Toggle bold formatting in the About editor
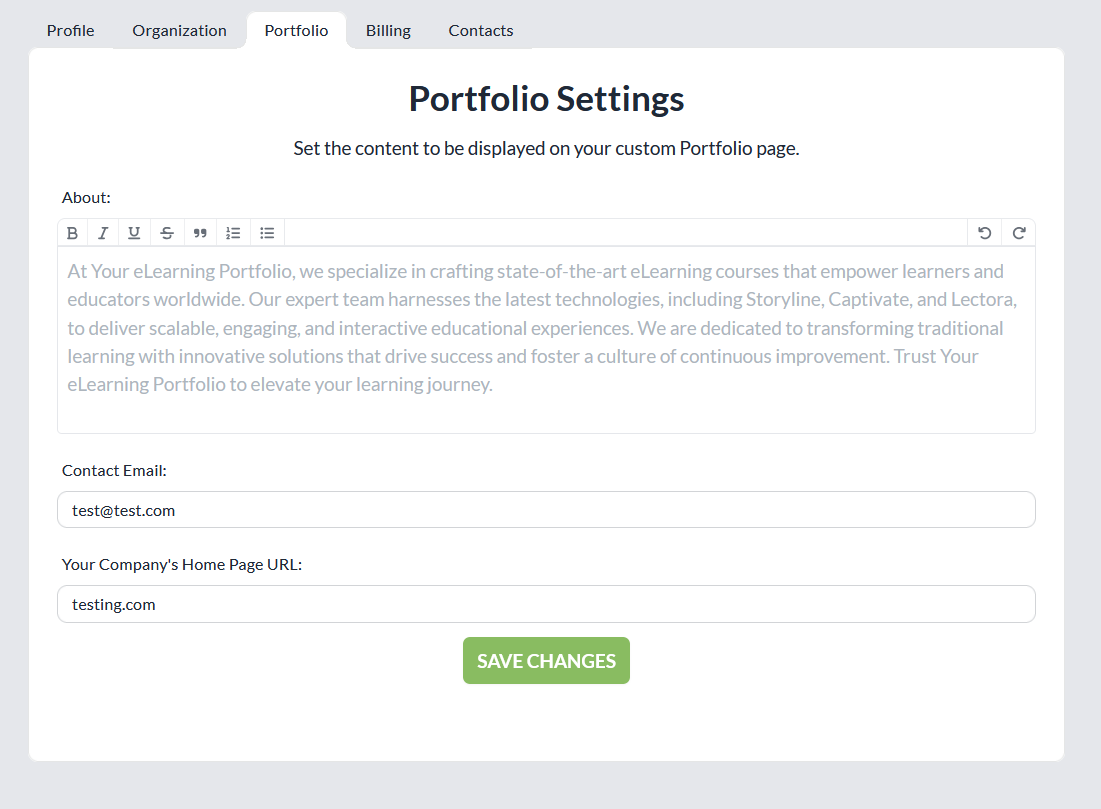 click(72, 233)
